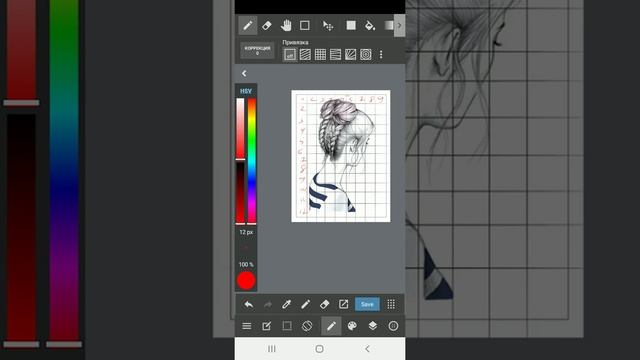Viewport: 640px width, 360px height.
Task: Tap the rotate canvas icon
Action: click(307, 326)
